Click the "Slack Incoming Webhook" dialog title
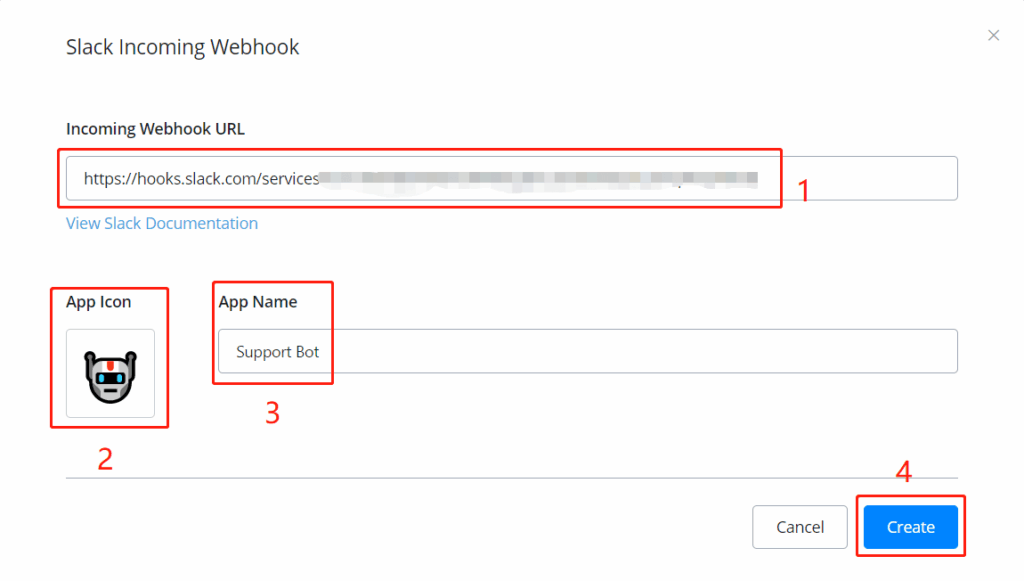 pyautogui.click(x=182, y=47)
